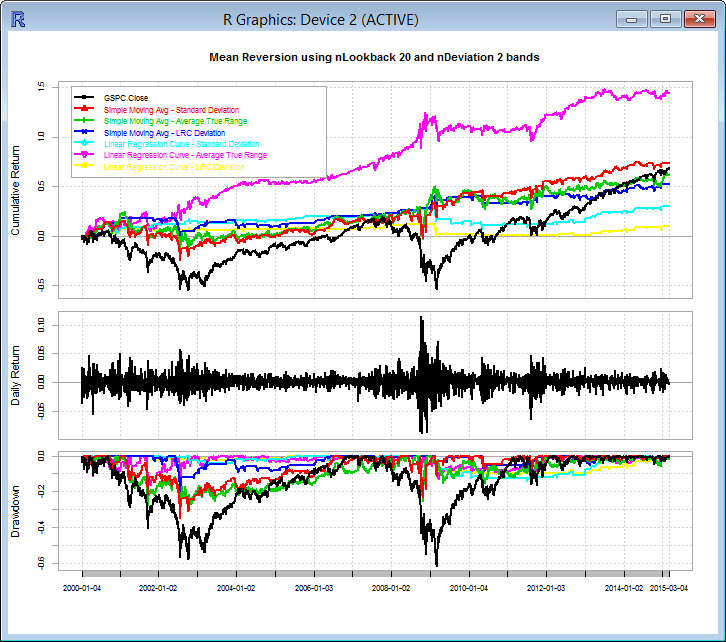This screenshot has width=726, height=642.
Task: Click the 2015-03-04 x-axis end date
Action: coord(668,589)
